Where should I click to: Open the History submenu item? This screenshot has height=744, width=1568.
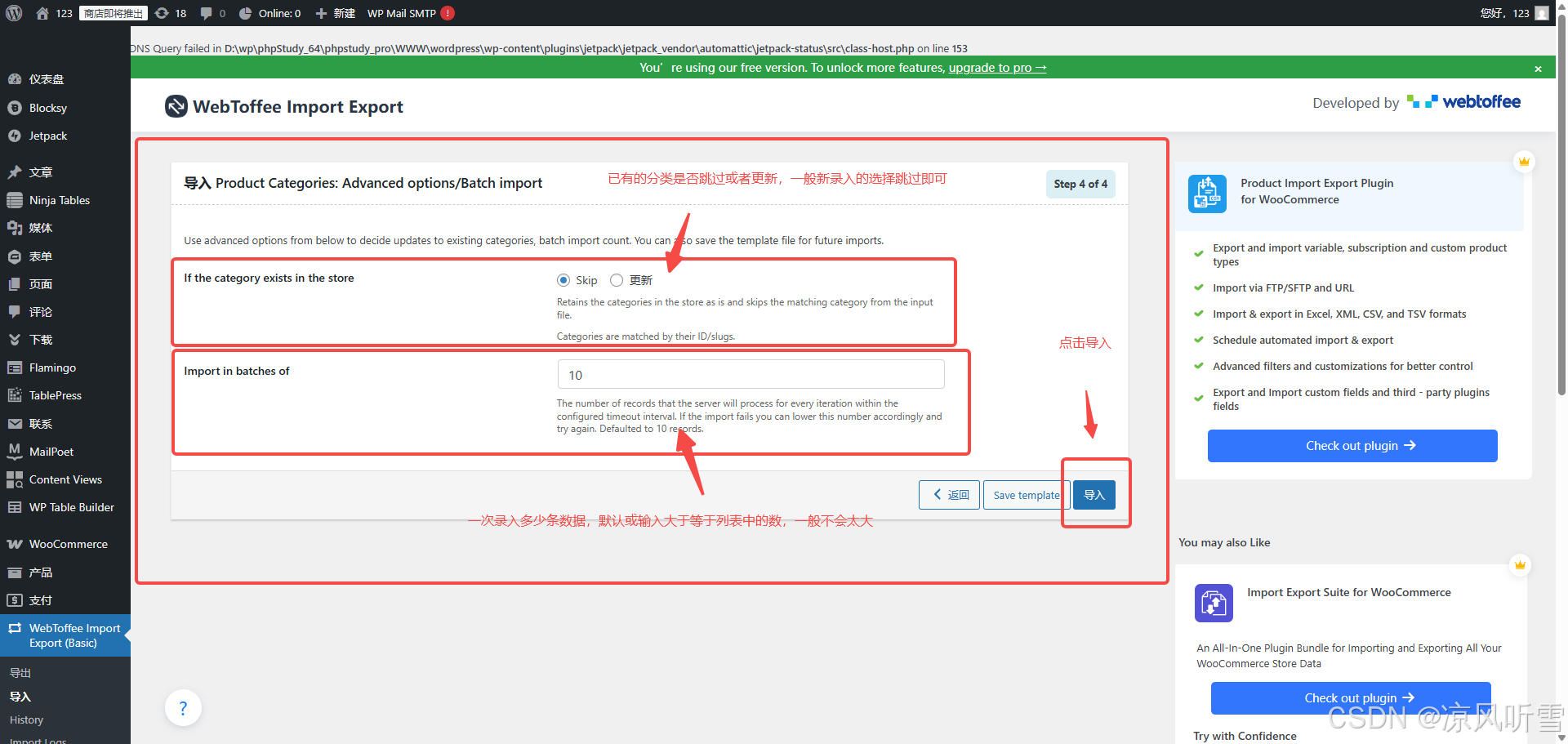pos(26,720)
